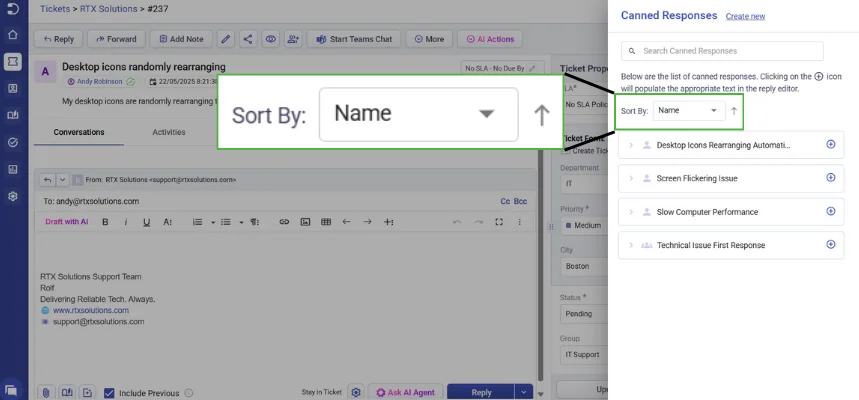
Task: Click the Search Canned Responses field
Action: 722,51
